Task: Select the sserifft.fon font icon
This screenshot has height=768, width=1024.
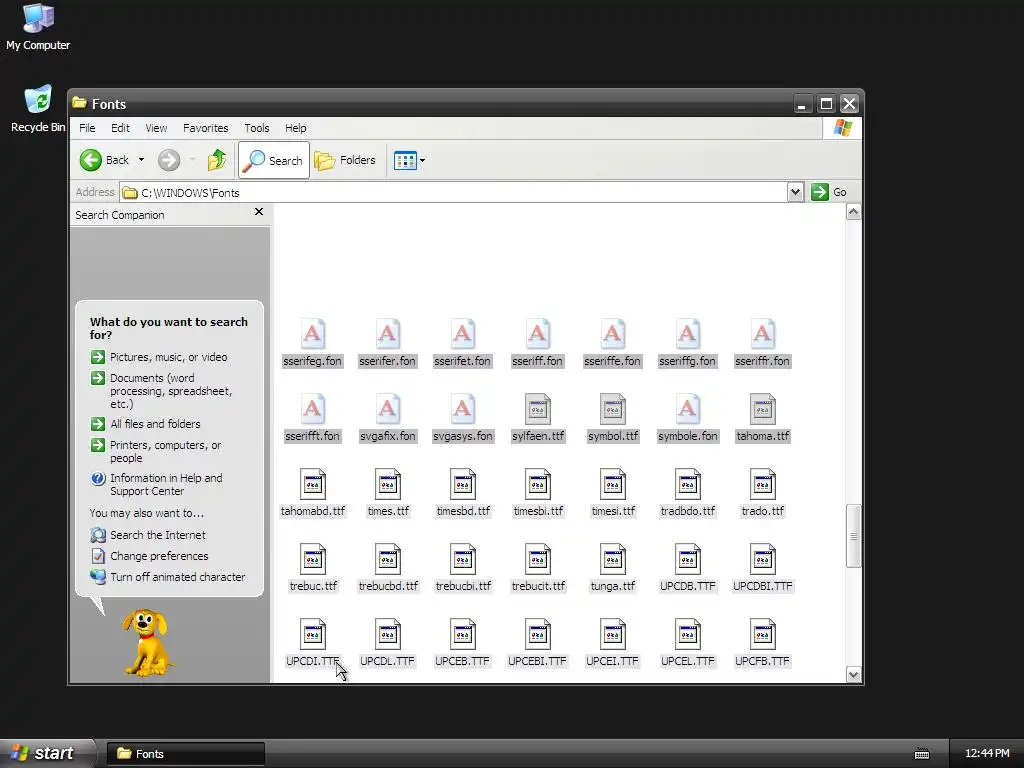Action: point(312,409)
